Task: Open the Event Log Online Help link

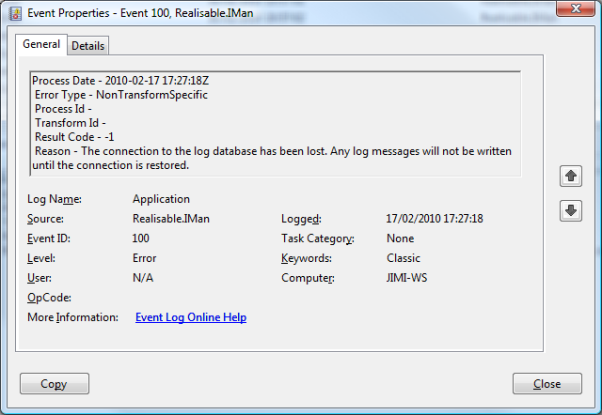Action: pyautogui.click(x=190, y=318)
